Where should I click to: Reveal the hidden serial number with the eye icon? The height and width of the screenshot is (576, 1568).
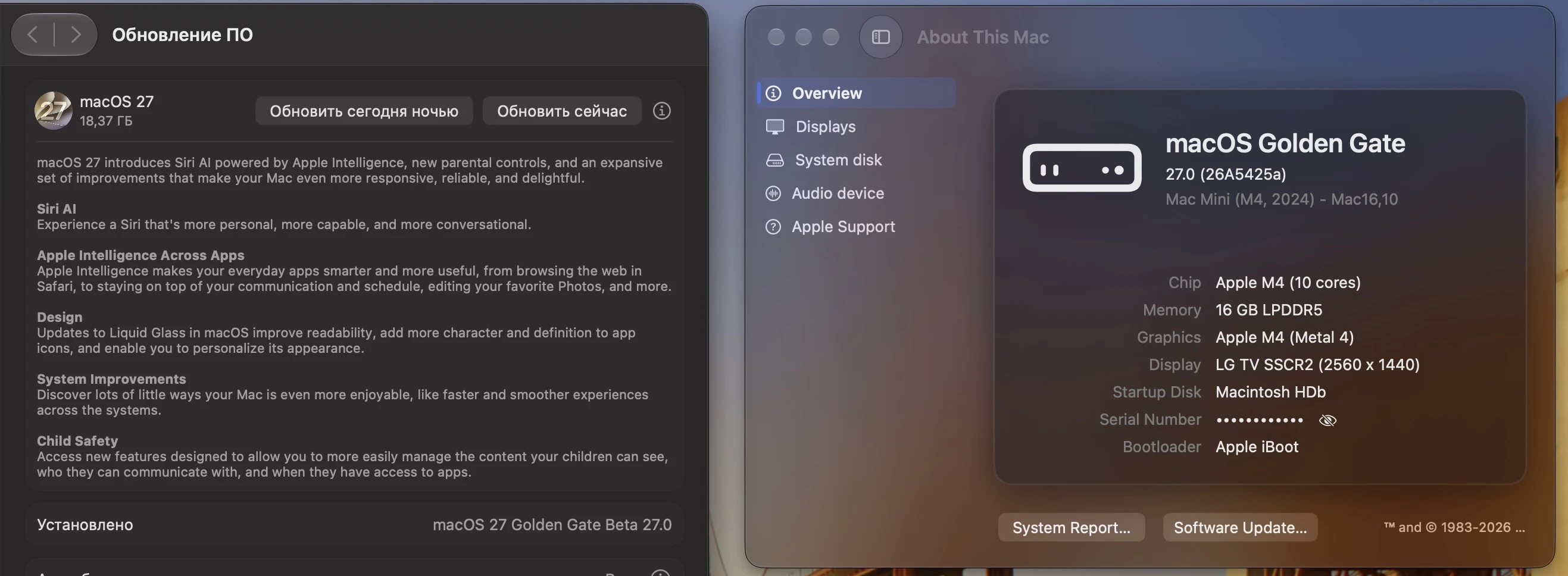point(1327,420)
